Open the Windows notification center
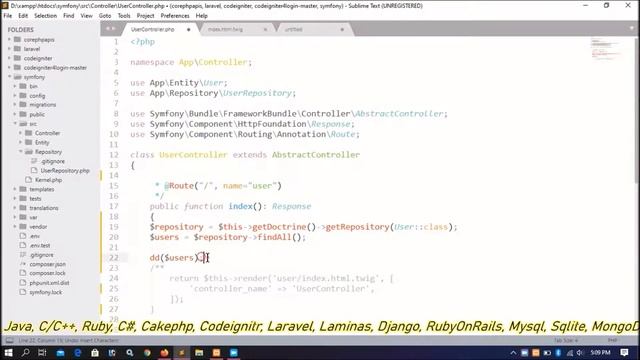The height and width of the screenshot is (360, 640). pyautogui.click(x=624, y=353)
